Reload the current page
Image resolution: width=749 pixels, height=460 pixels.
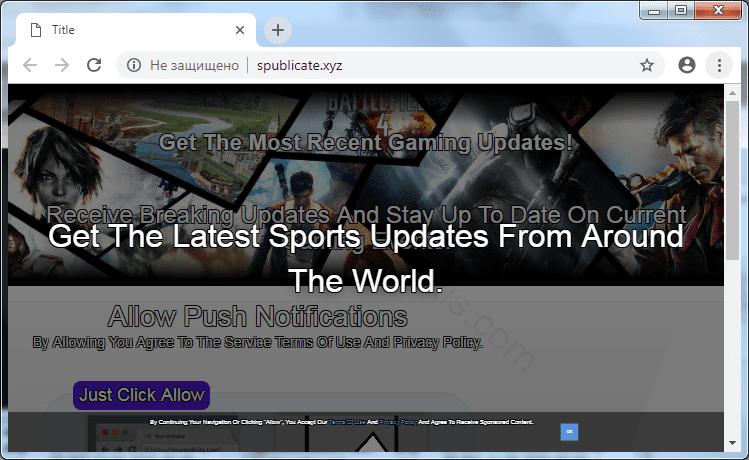pos(94,65)
